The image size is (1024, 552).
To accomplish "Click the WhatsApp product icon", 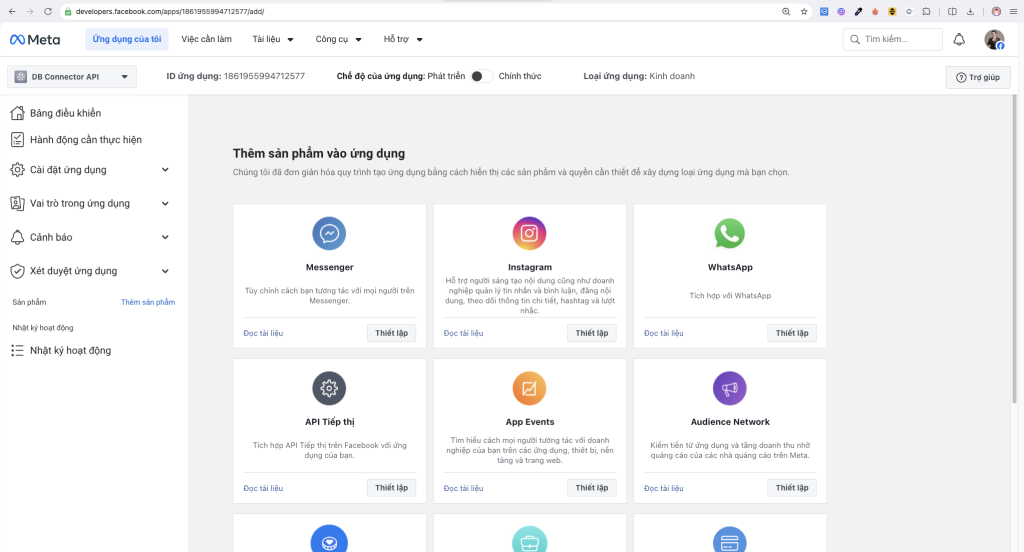I will point(730,233).
